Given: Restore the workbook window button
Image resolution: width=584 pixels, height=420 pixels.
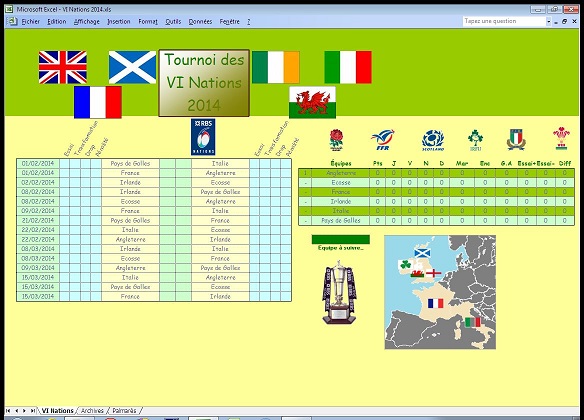Looking at the screenshot, I should (x=564, y=22).
